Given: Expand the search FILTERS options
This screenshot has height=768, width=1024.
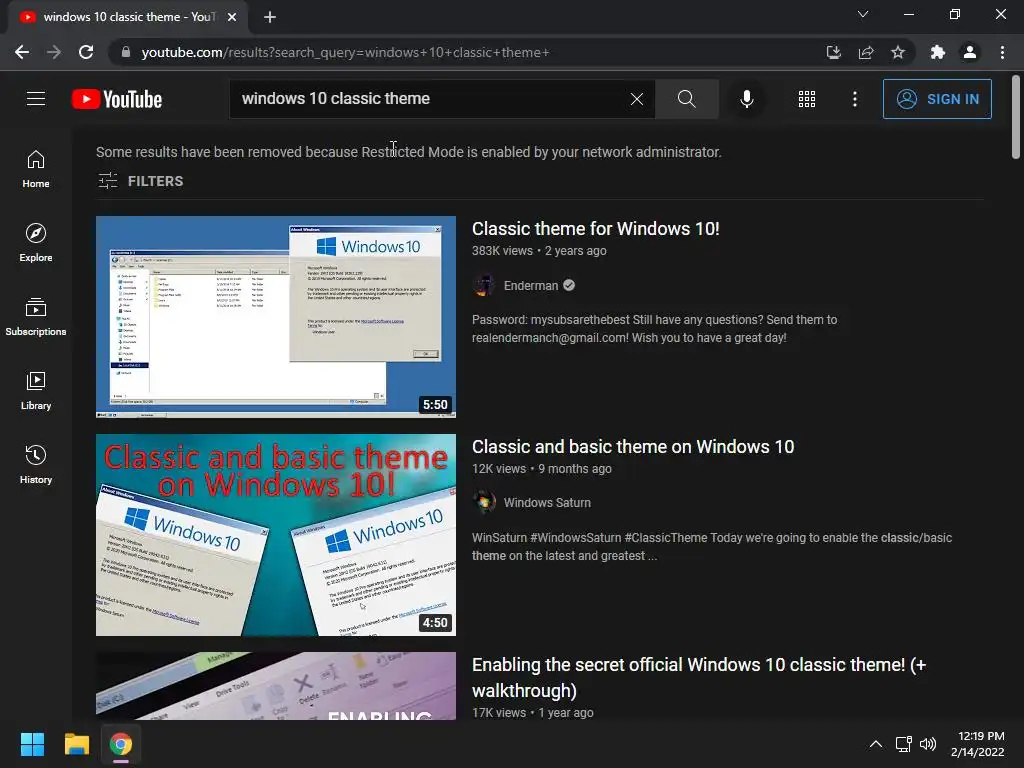Looking at the screenshot, I should (140, 181).
